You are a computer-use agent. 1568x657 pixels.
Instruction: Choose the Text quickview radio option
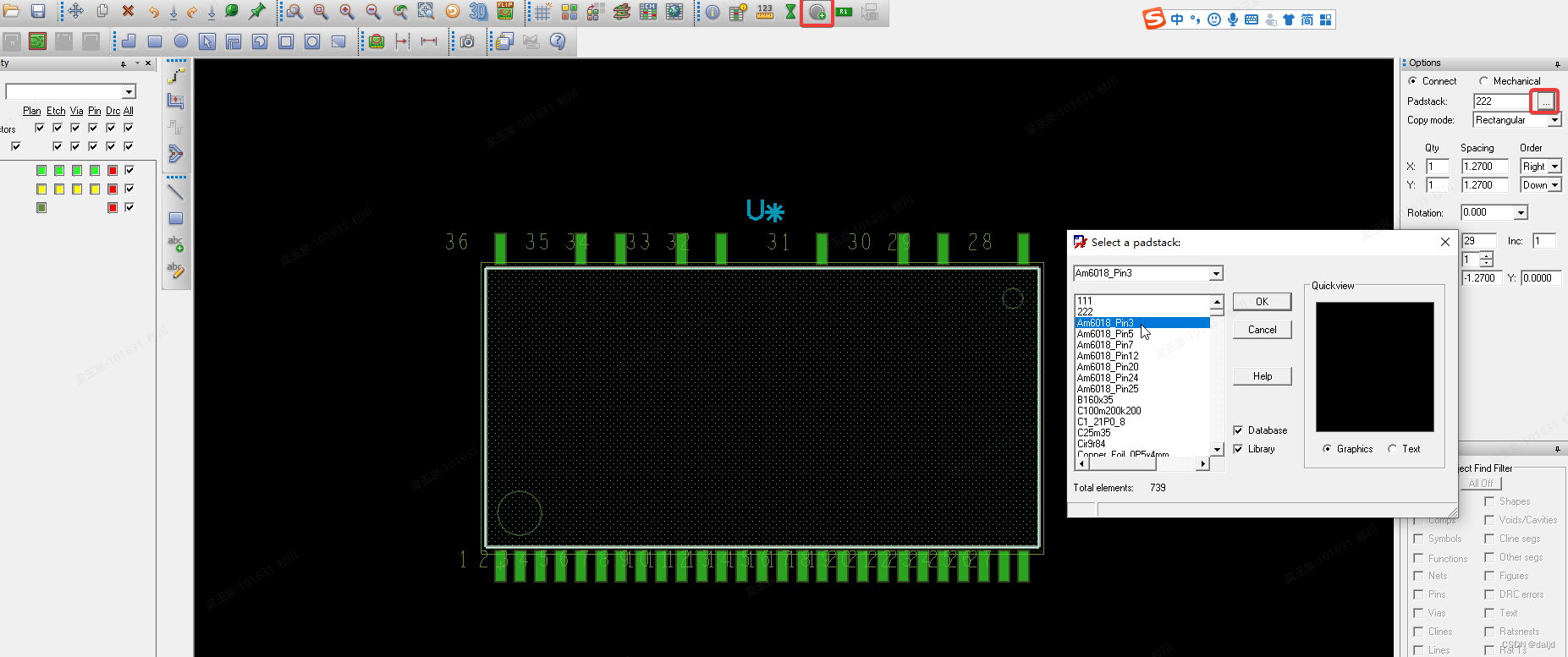tap(1393, 449)
